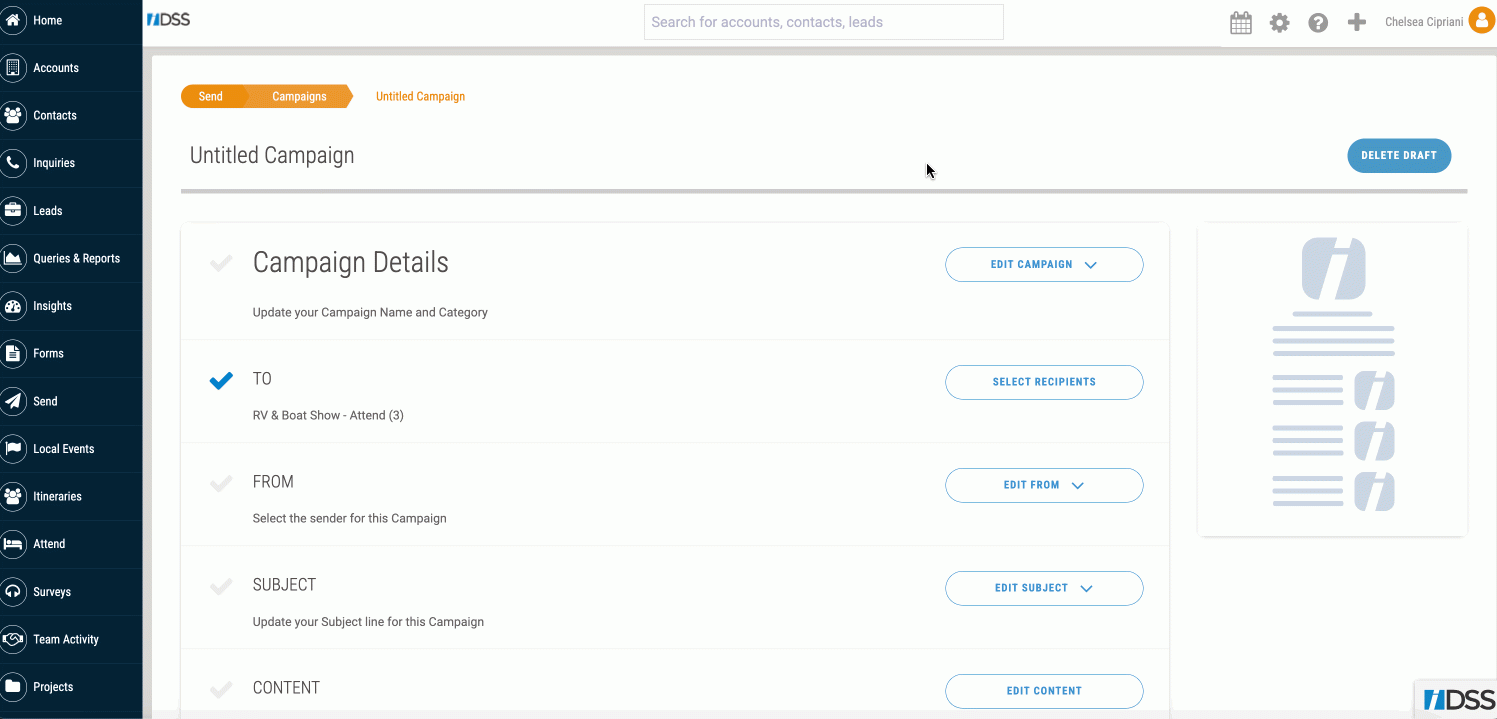Open Chelsea Cipriani user avatar
1497x719 pixels.
click(x=1481, y=21)
